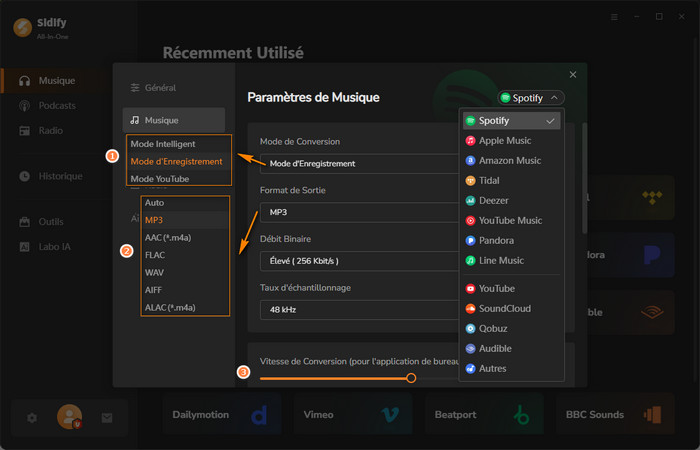Click the settings gear icon at bottom left
Image resolution: width=700 pixels, height=450 pixels.
[32, 417]
